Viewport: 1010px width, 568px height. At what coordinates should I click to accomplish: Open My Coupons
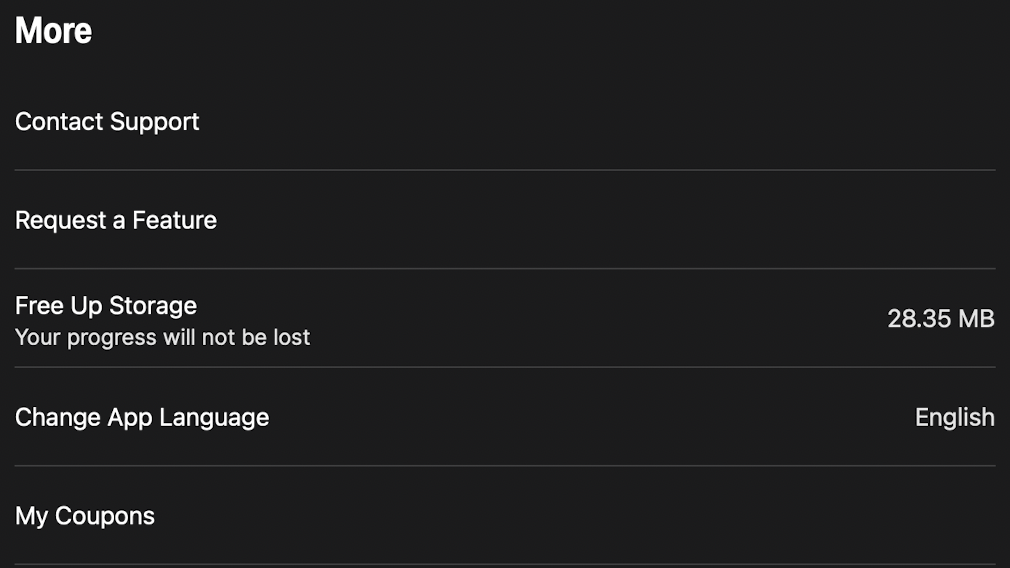(x=85, y=516)
